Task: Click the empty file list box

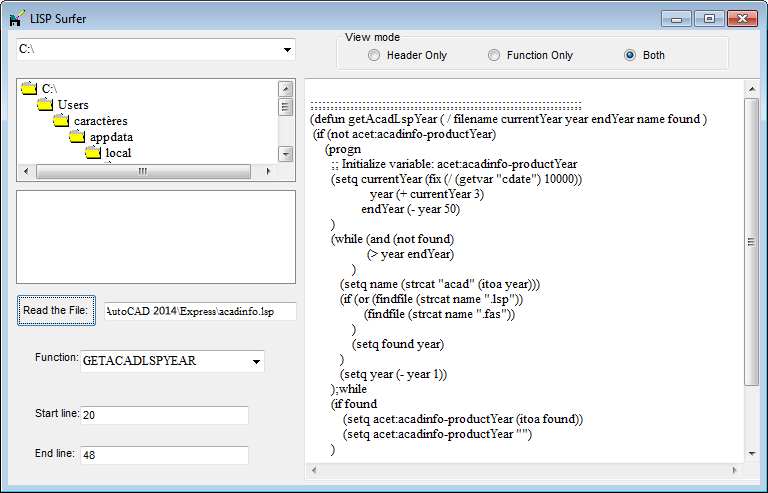Action: [156, 237]
